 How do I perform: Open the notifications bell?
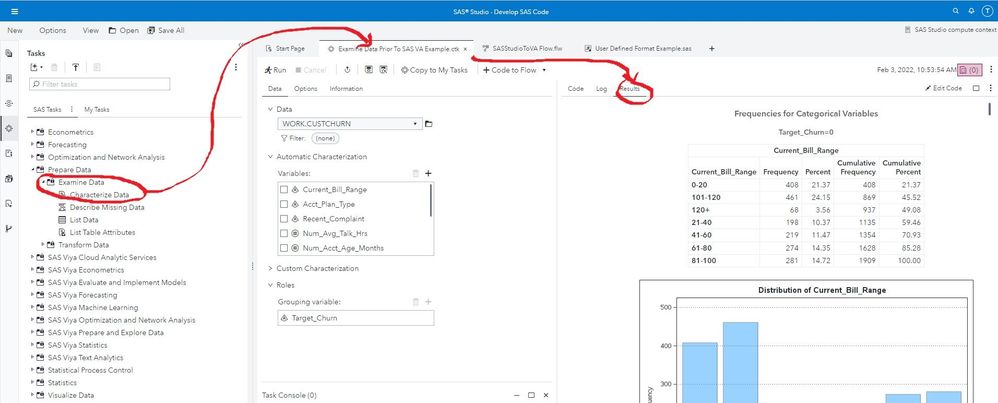pyautogui.click(x=971, y=11)
